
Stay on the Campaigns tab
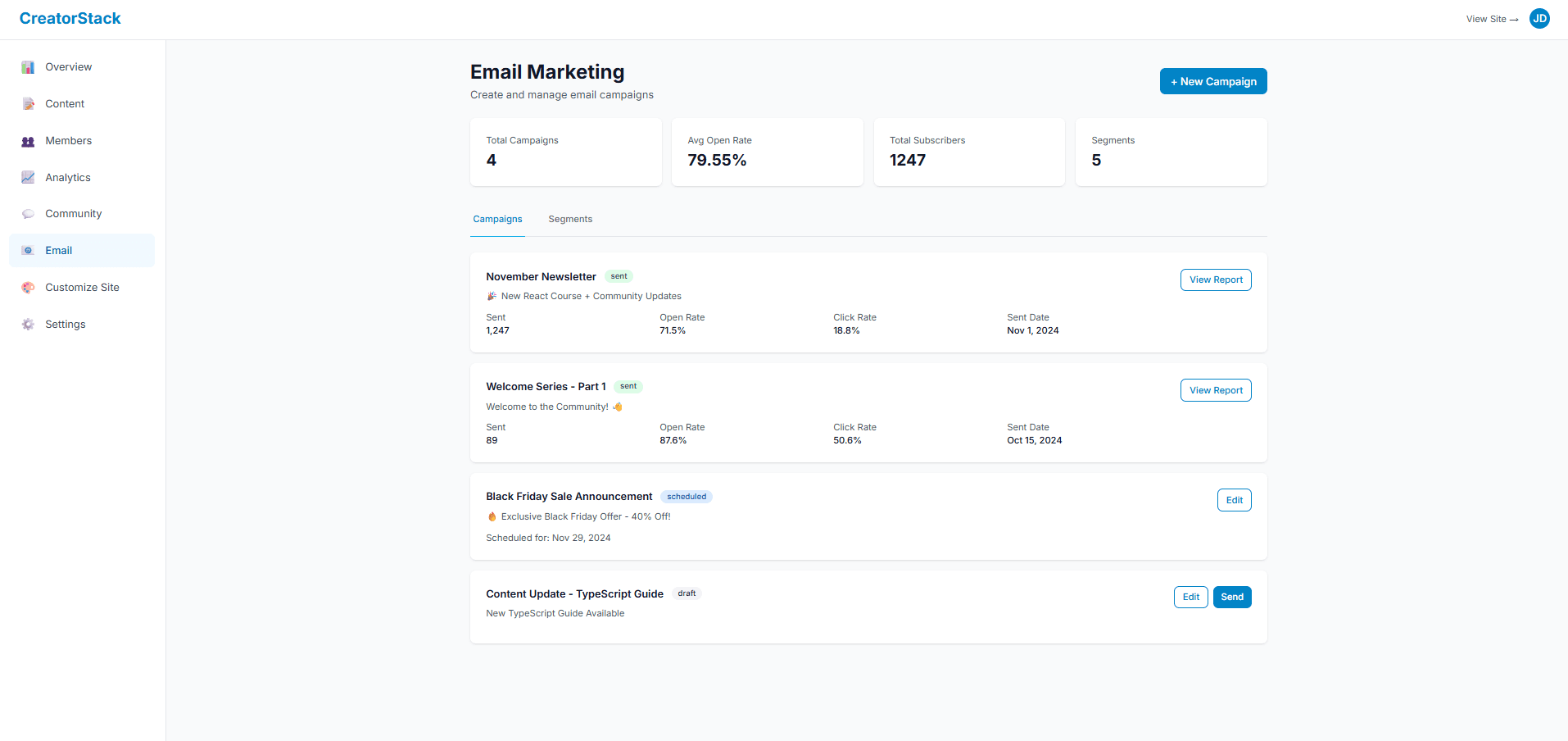point(497,219)
